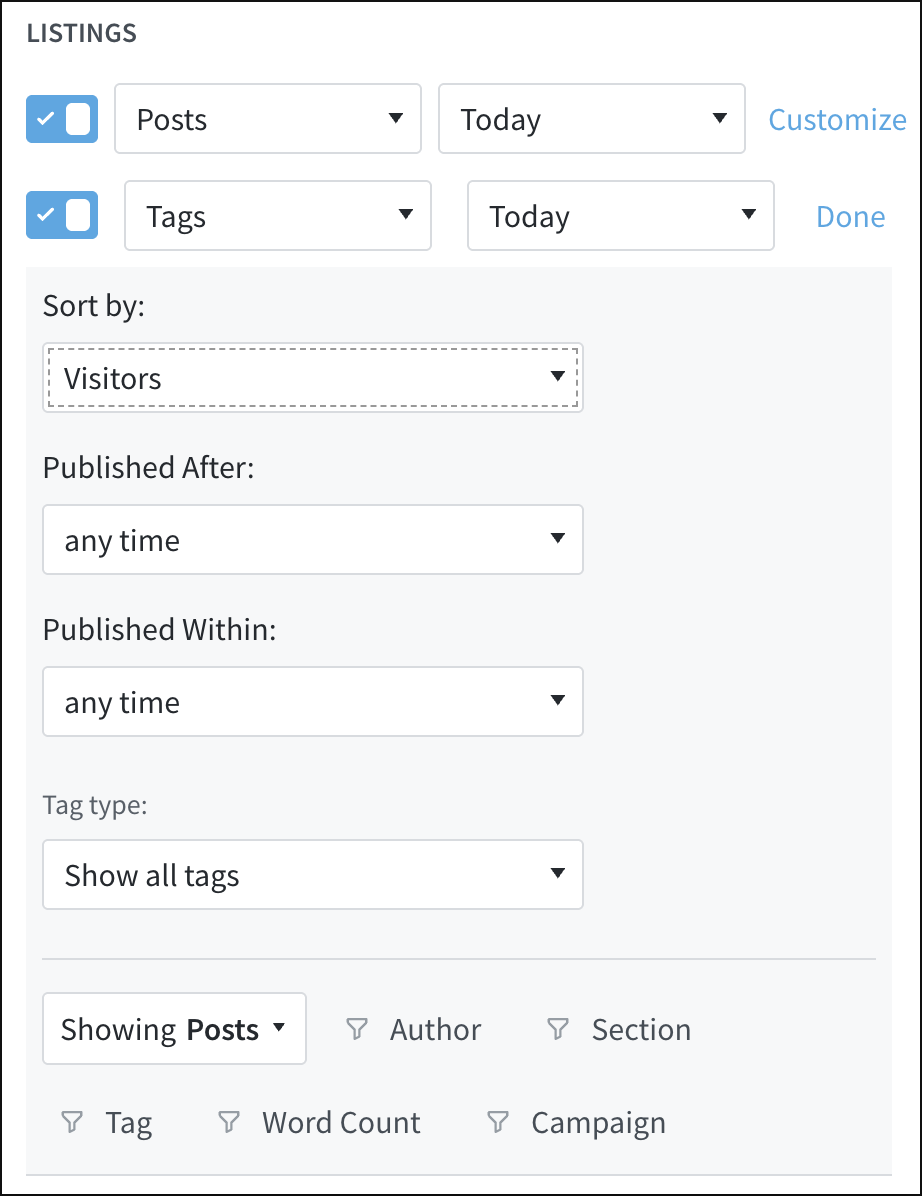This screenshot has height=1196, width=922.
Task: Click the filter icon beside Tag
Action: (72, 1122)
